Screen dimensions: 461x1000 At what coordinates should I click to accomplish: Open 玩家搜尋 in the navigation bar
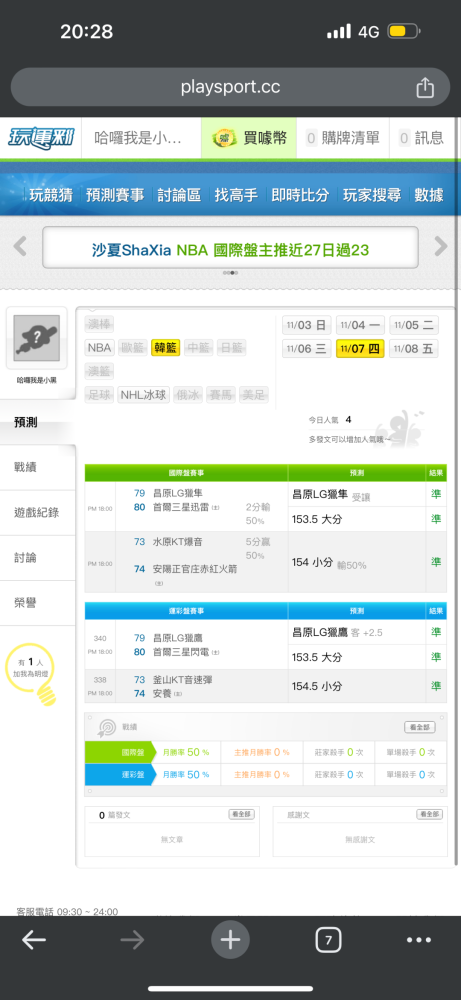[x=372, y=195]
